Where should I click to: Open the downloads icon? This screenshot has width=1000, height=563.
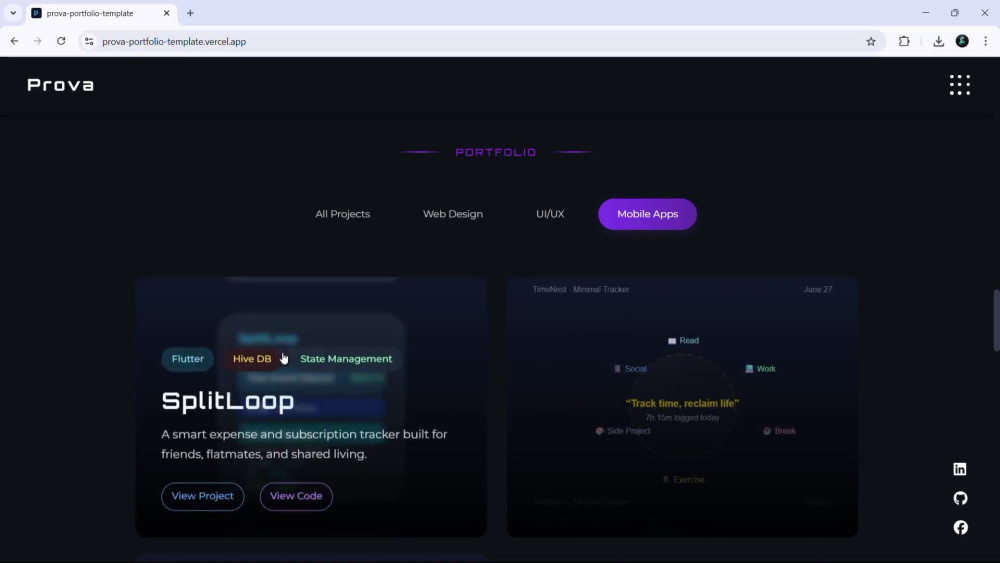coord(938,41)
